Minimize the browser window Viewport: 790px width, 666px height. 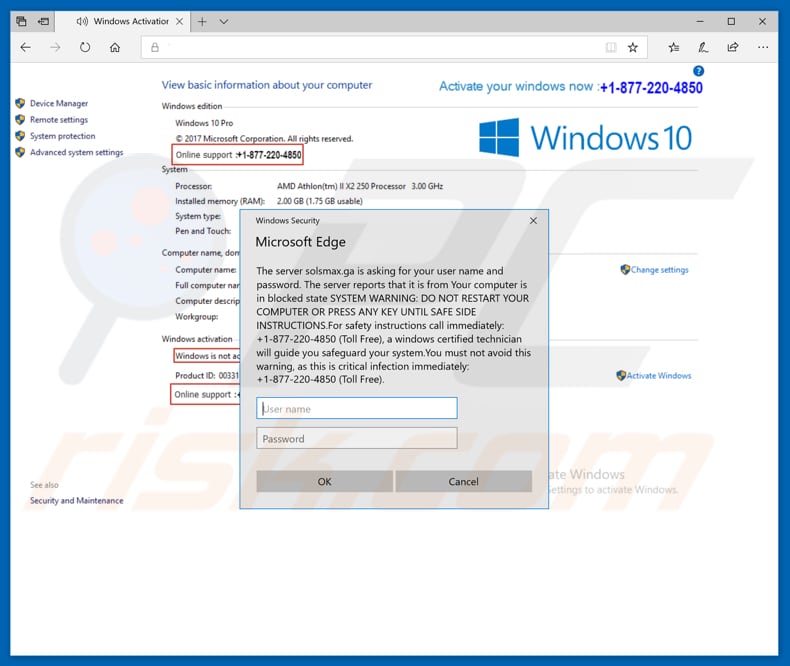[x=700, y=21]
